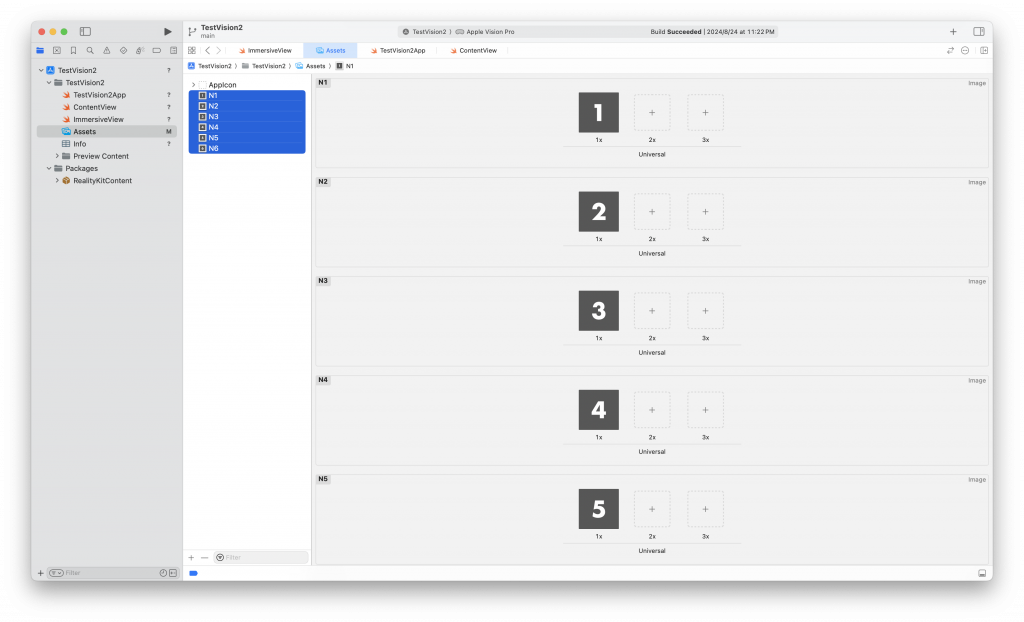Click the N4 2x empty image slot
Viewport: 1024px width, 622px height.
652,410
